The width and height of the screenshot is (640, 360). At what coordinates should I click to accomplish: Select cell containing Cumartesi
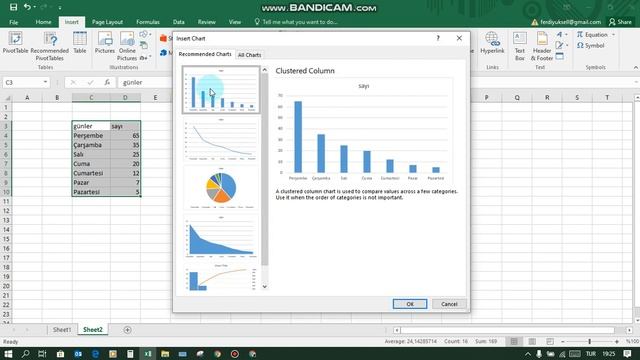point(91,173)
